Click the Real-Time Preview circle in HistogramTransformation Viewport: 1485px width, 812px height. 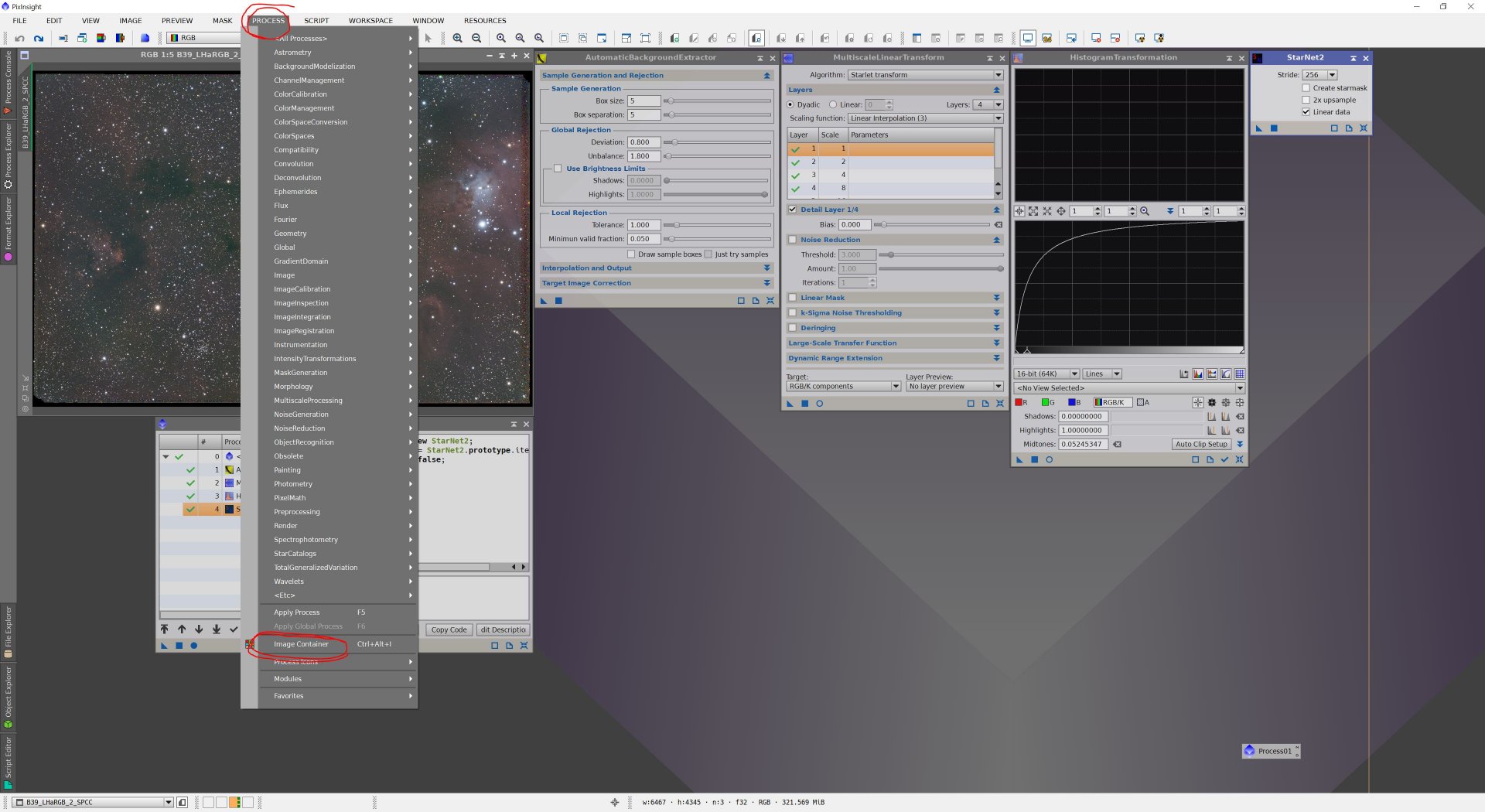(x=1050, y=459)
